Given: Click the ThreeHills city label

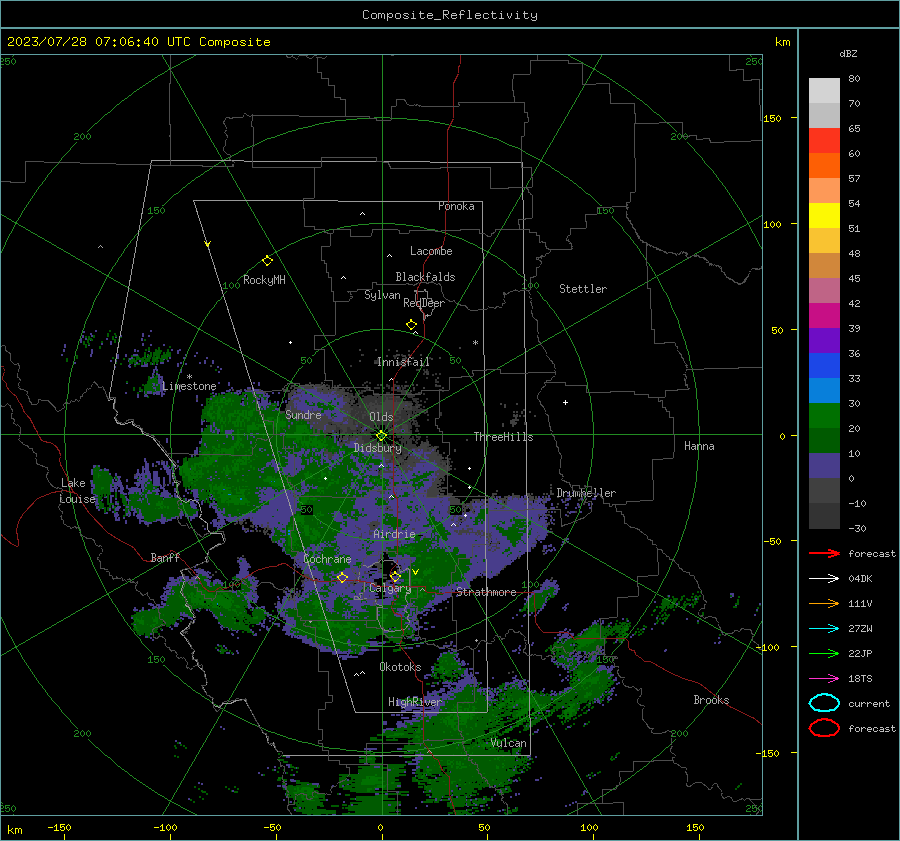Looking at the screenshot, I should click(x=503, y=437).
